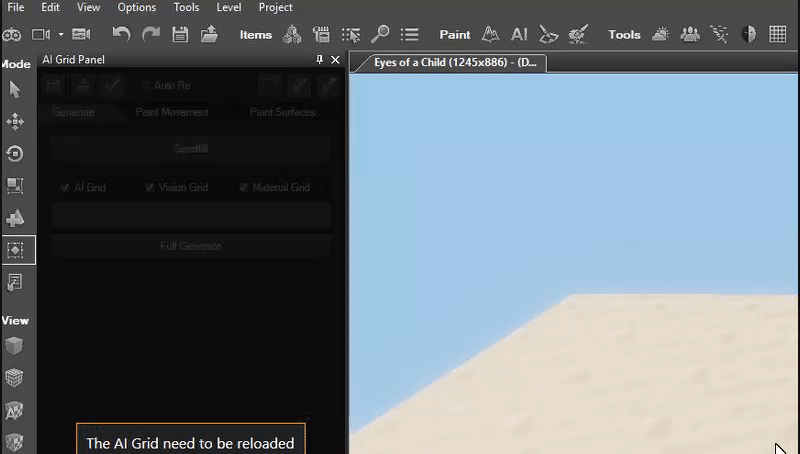This screenshot has width=800, height=454.
Task: Open the AI paint tool
Action: coord(519,35)
